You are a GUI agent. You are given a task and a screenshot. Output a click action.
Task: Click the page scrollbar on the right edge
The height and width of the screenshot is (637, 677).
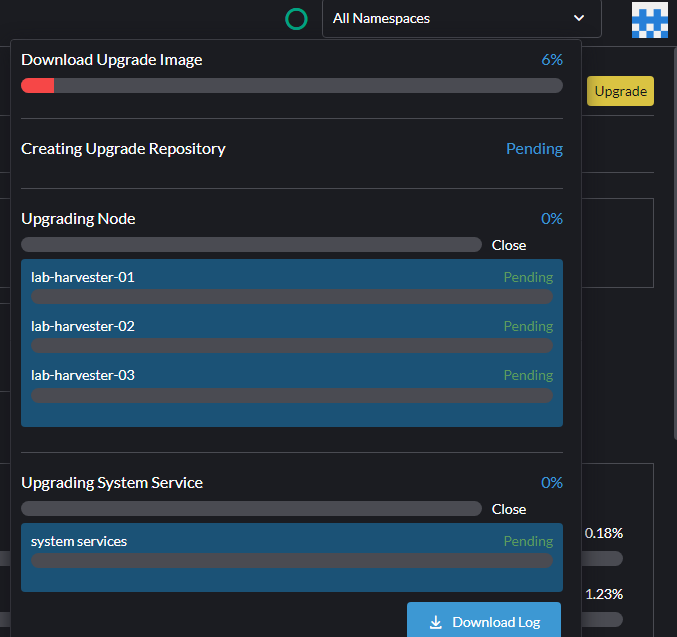coord(675,242)
